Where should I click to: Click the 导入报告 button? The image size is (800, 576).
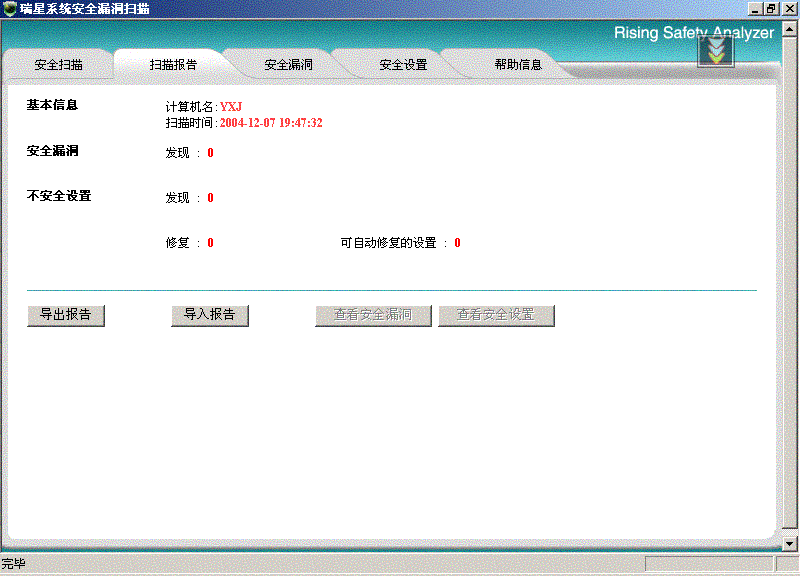pyautogui.click(x=210, y=315)
